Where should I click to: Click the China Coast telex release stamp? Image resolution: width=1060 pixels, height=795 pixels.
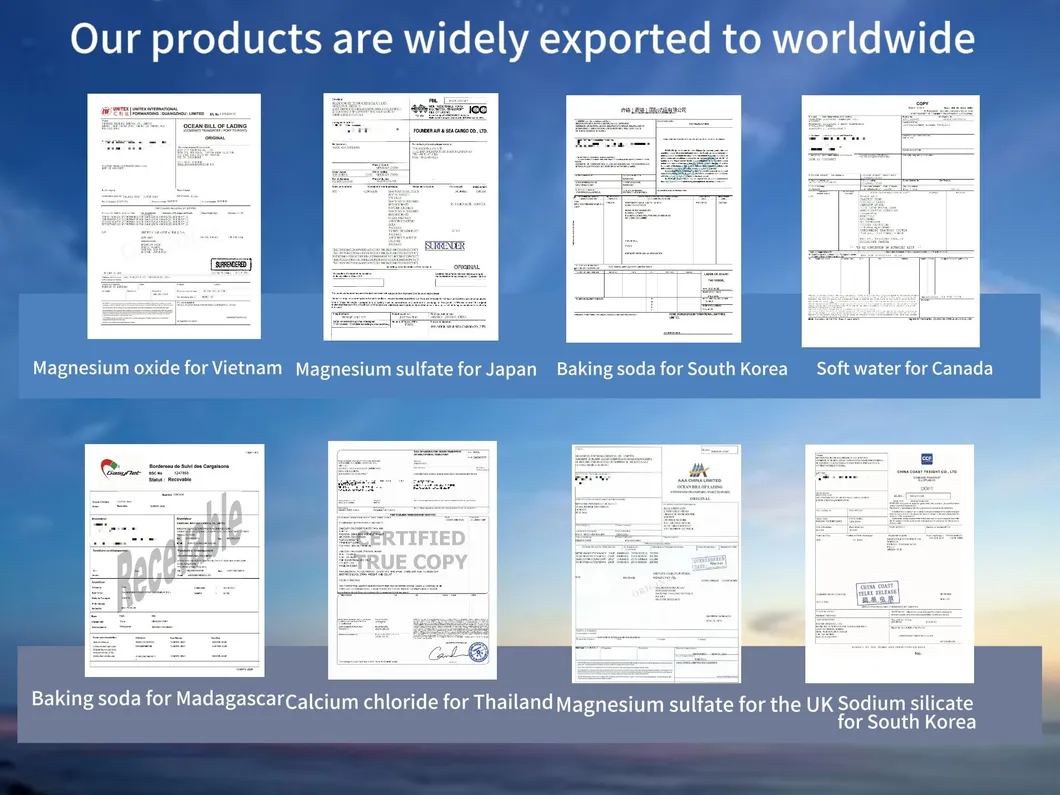point(877,593)
